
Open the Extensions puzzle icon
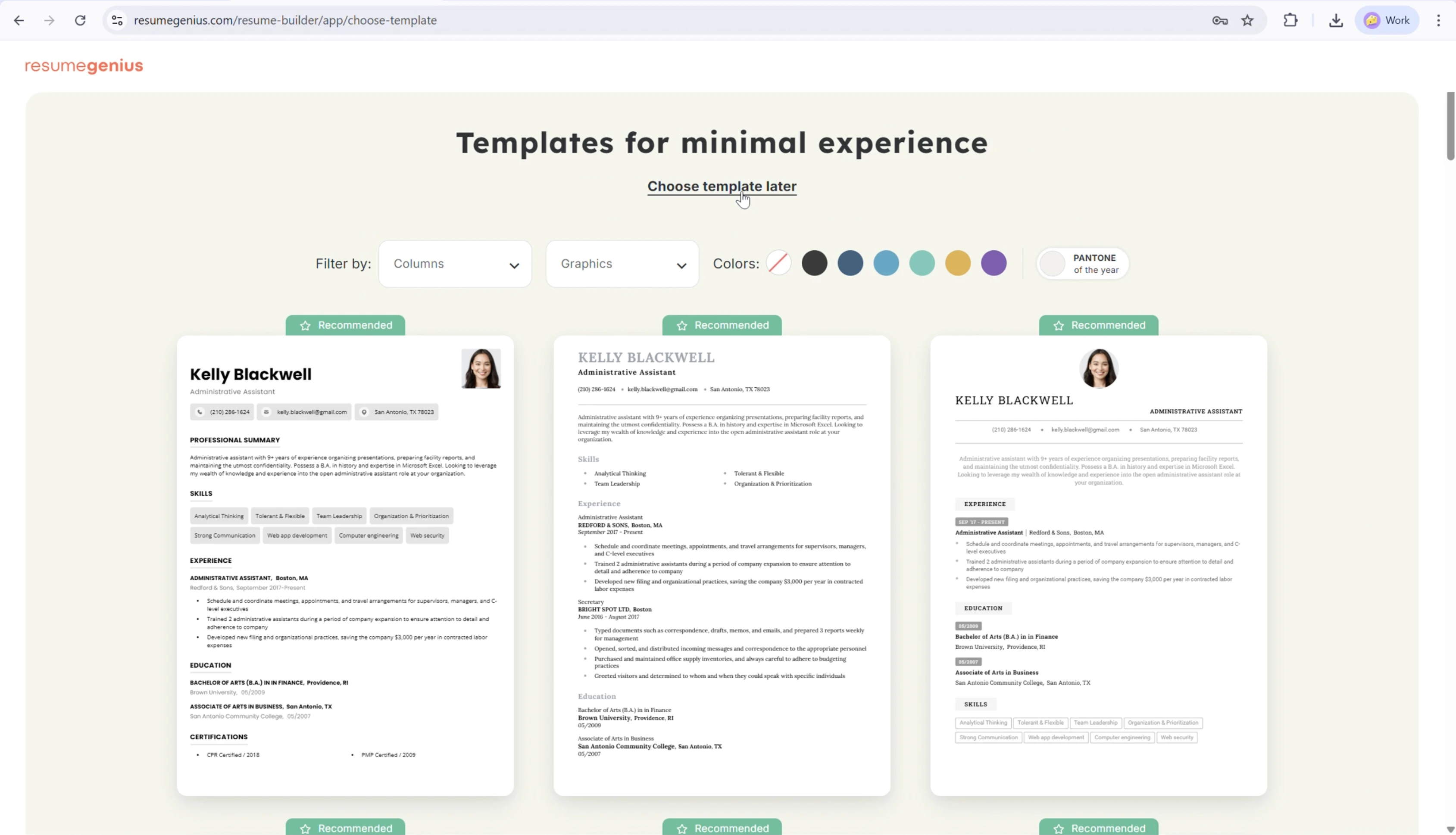pos(1290,21)
